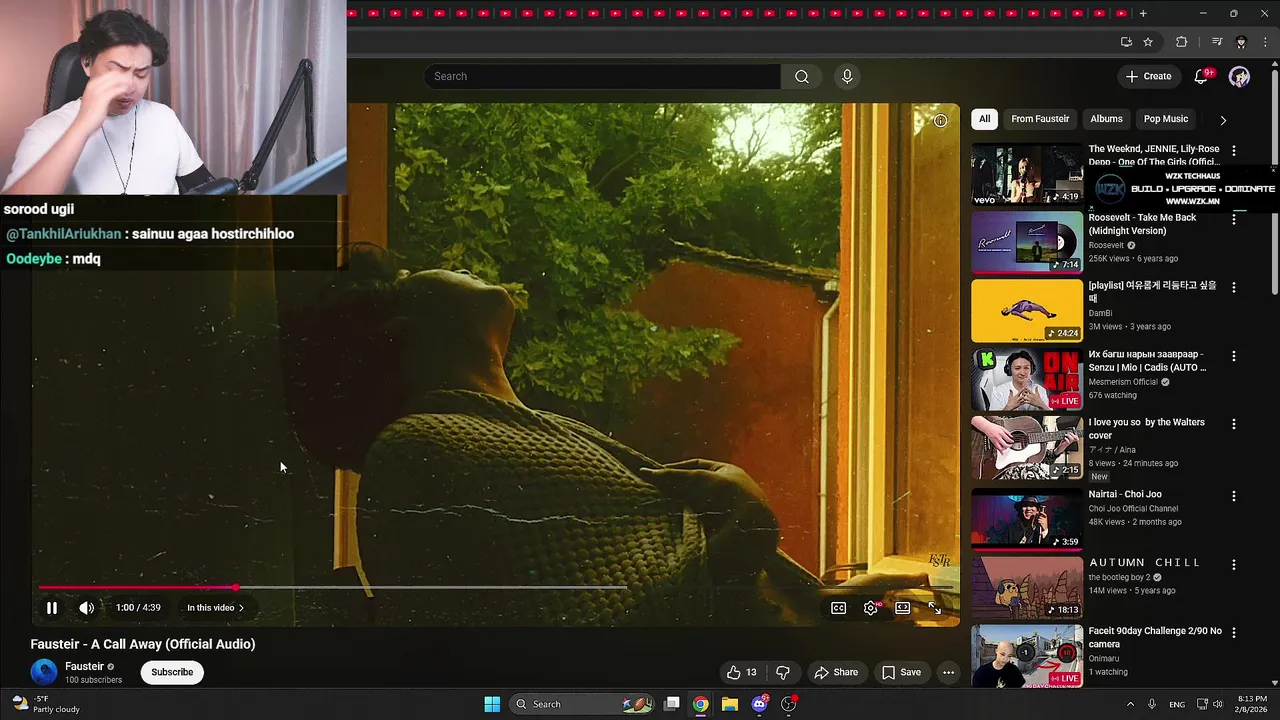Viewport: 1280px width, 720px height.
Task: Open the One Of The Girls thumbnail
Action: [x=1027, y=174]
